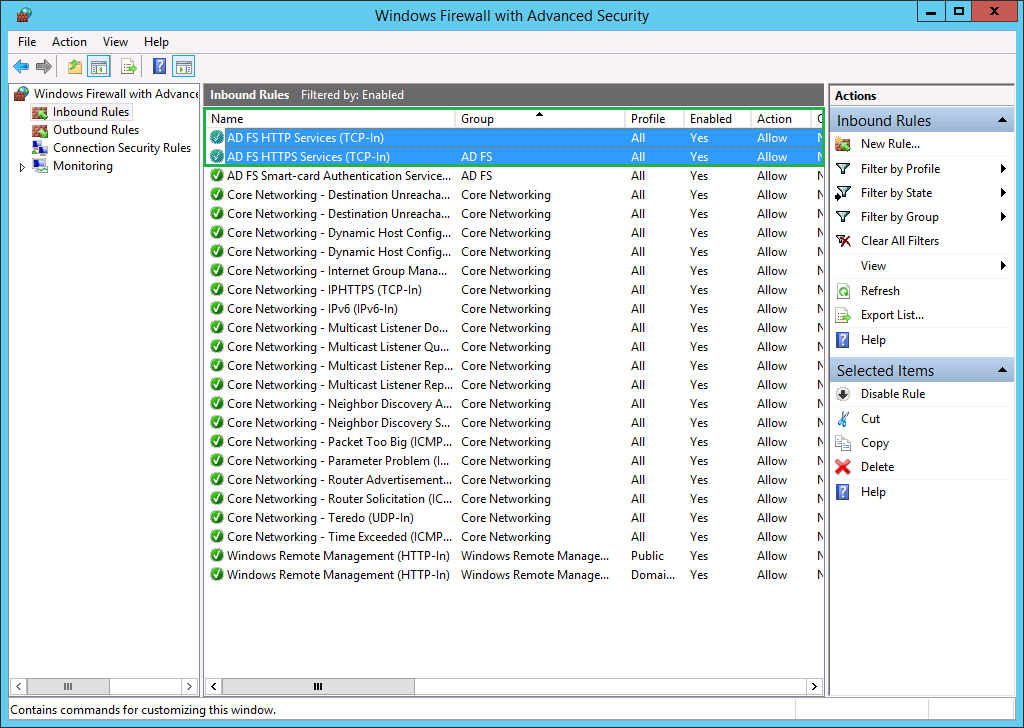Screen dimensions: 1024x728
Task: Open the View menu in menu bar
Action: click(115, 42)
